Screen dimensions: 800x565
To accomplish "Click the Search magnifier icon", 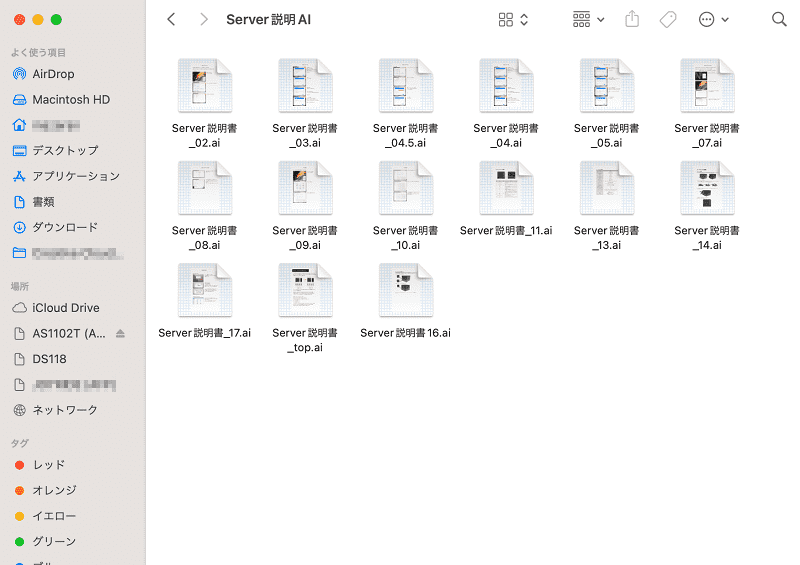I will [x=779, y=19].
